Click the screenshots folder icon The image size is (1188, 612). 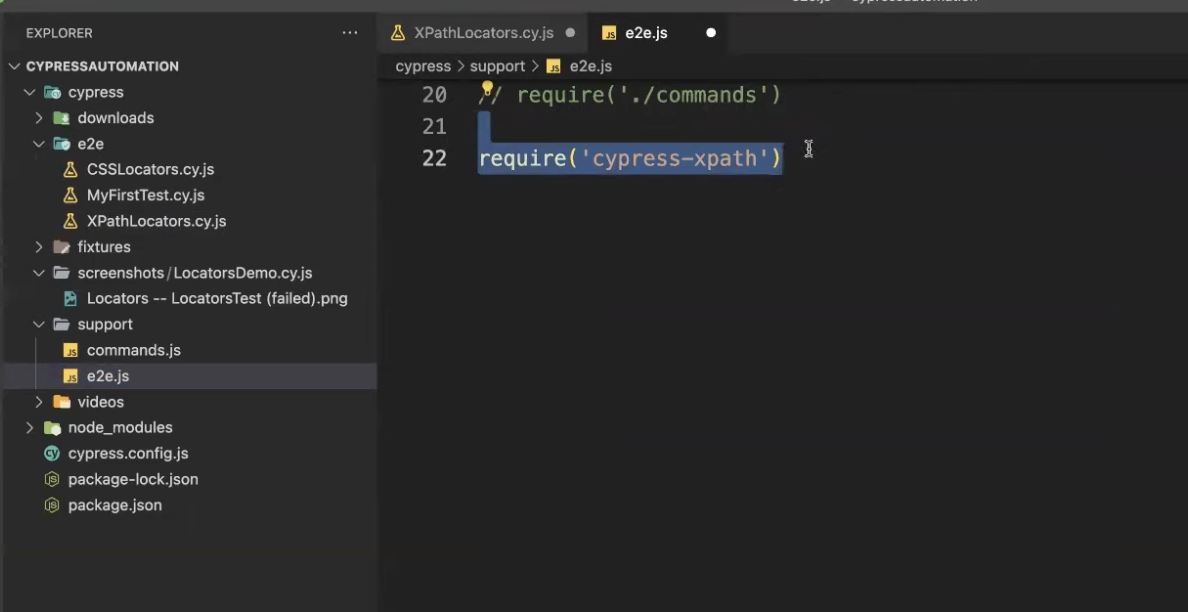click(x=61, y=273)
